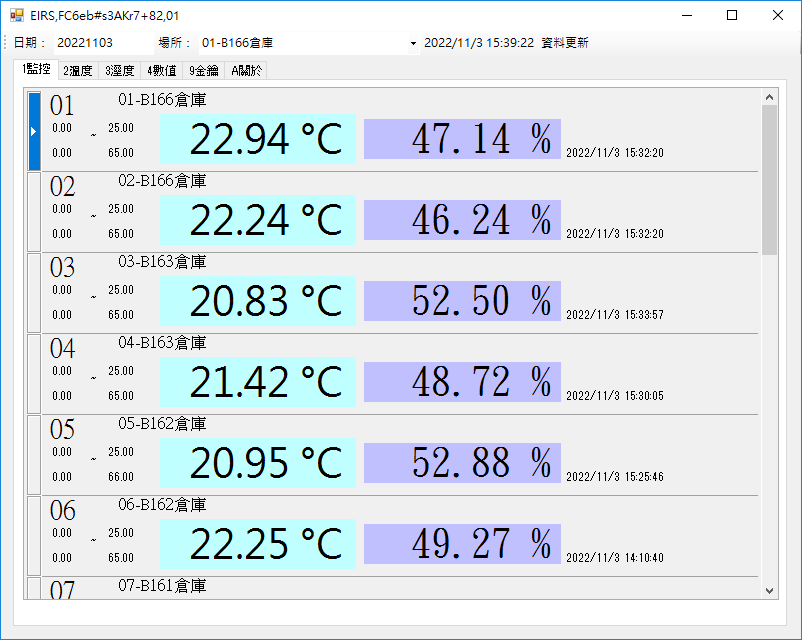Switch to the 1監控 tab
Image resolution: width=802 pixels, height=640 pixels.
36,69
